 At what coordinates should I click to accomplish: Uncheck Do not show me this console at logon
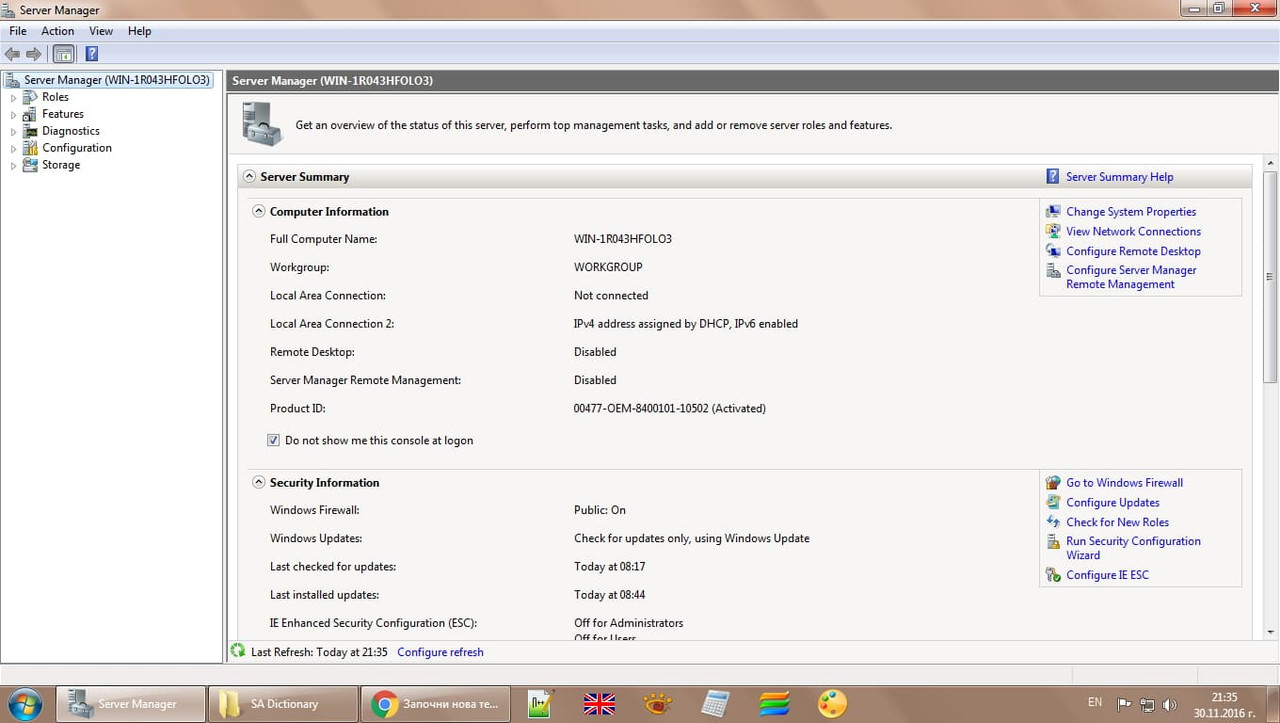pos(273,440)
